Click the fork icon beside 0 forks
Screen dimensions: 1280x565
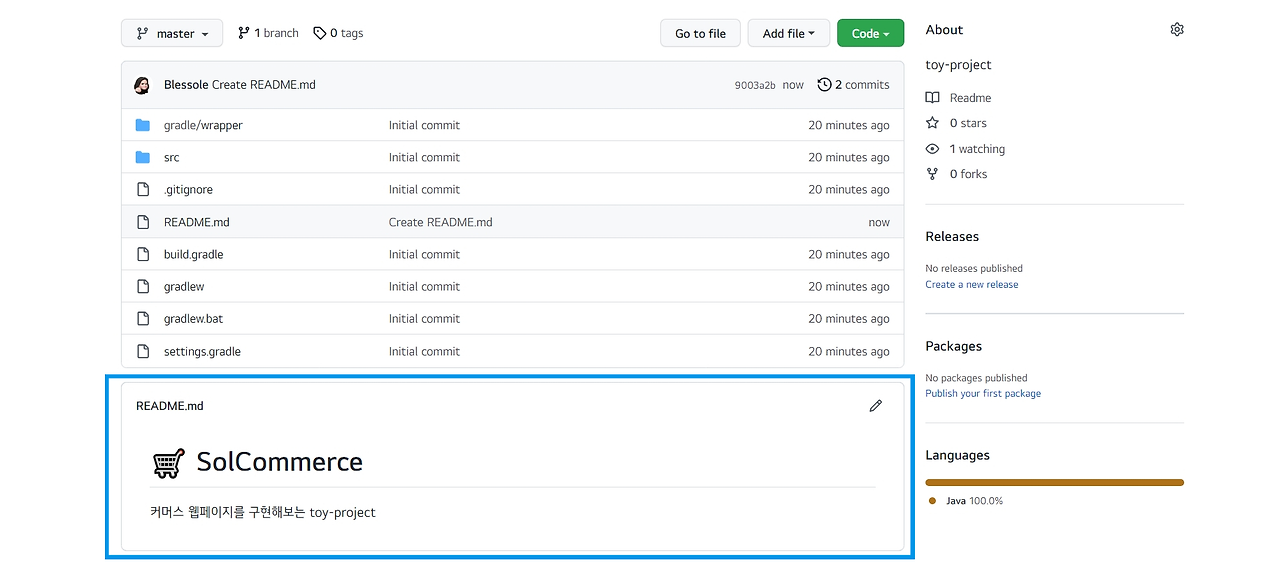(x=933, y=174)
